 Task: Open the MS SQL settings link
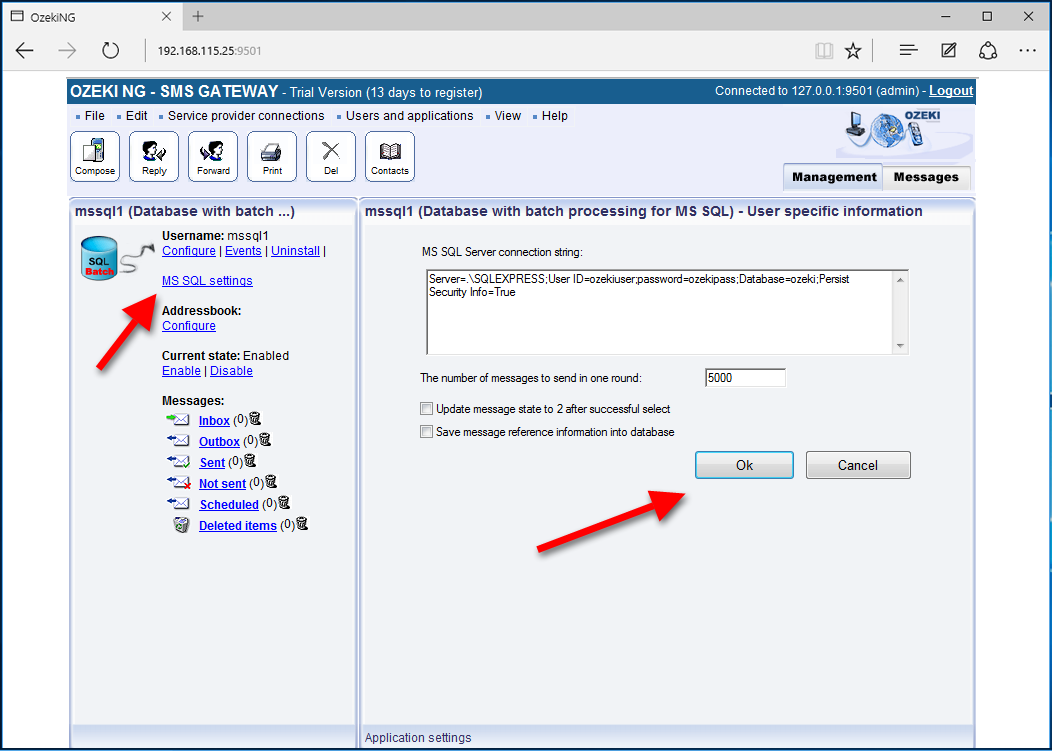point(207,280)
